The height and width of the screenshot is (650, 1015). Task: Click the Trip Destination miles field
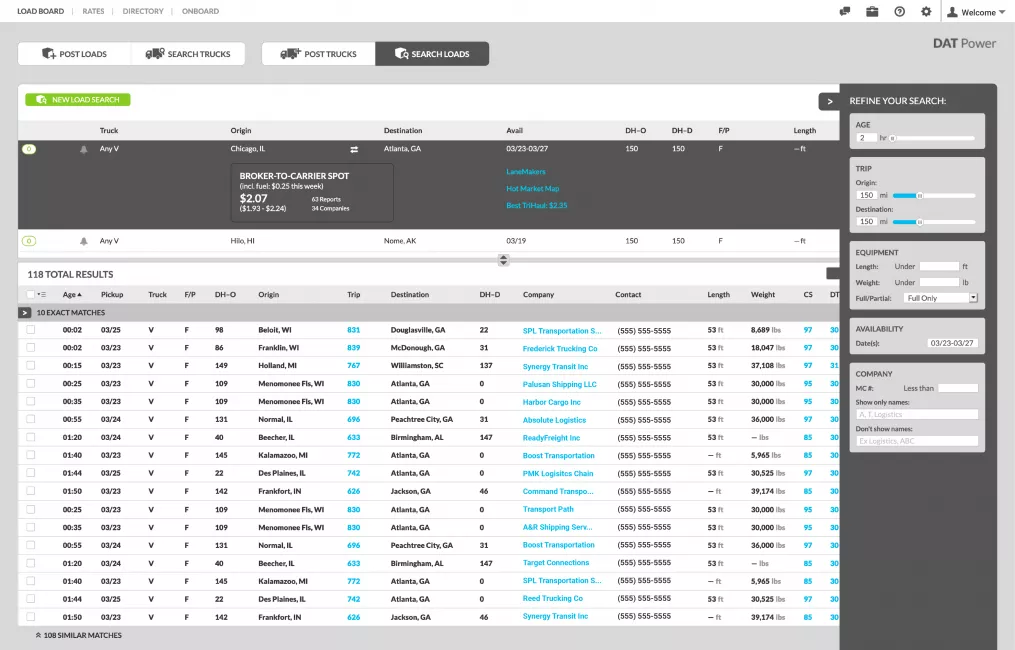coord(866,222)
